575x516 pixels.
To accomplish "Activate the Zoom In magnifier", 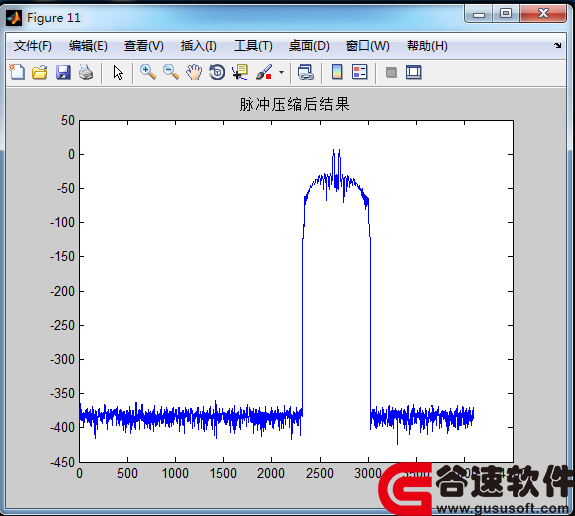I will 148,72.
